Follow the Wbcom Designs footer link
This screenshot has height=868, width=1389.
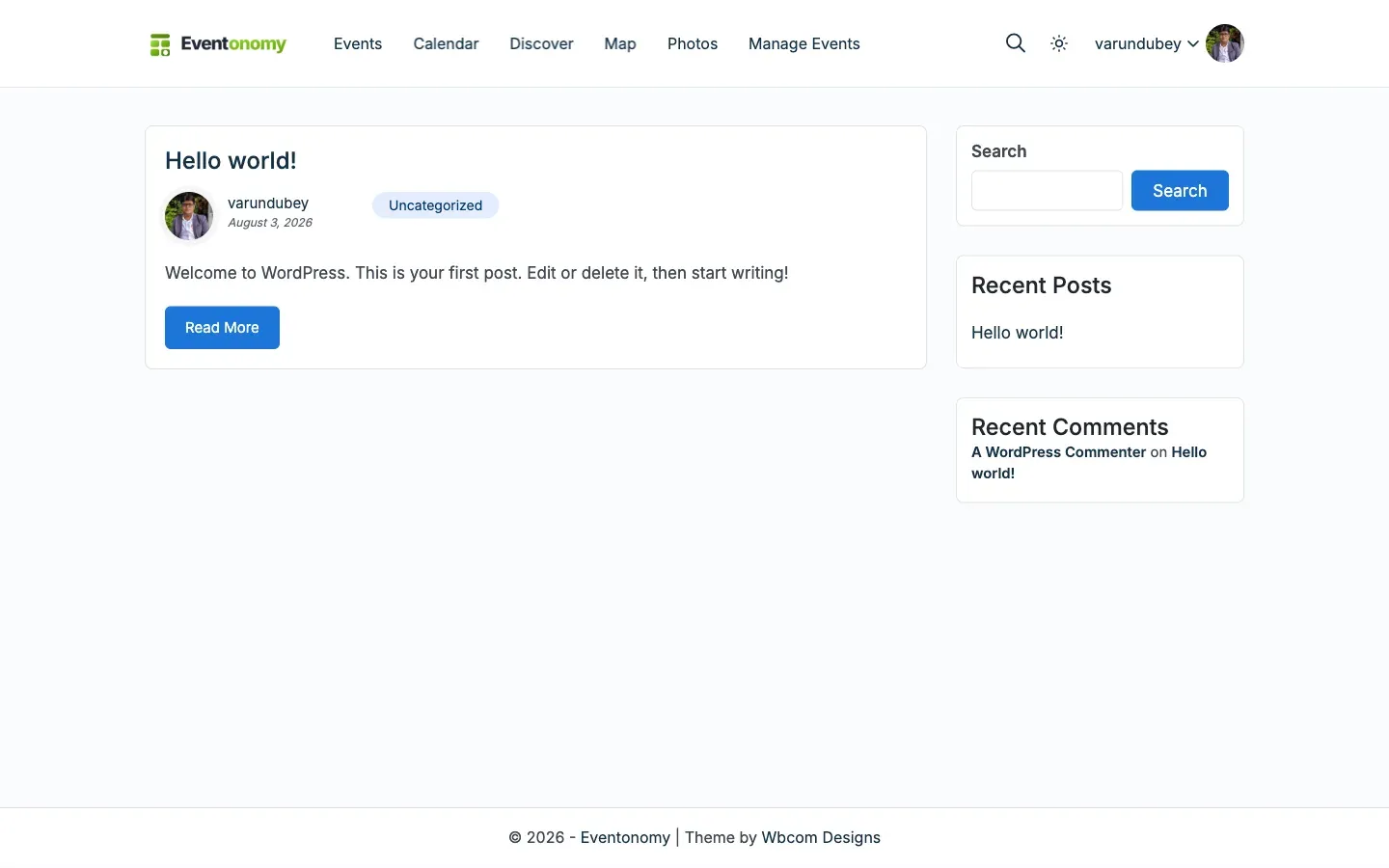pos(821,837)
